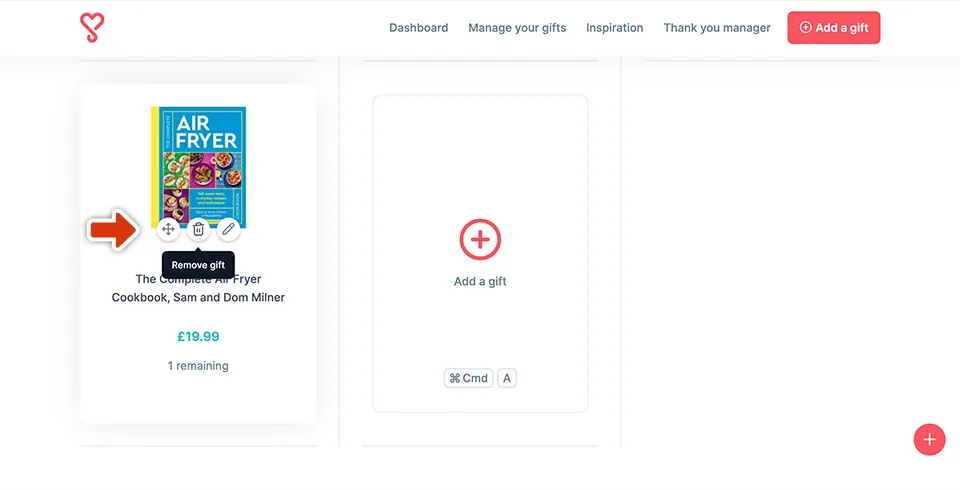960x490 pixels.
Task: Click the trash icon to remove gift
Action: pos(198,229)
